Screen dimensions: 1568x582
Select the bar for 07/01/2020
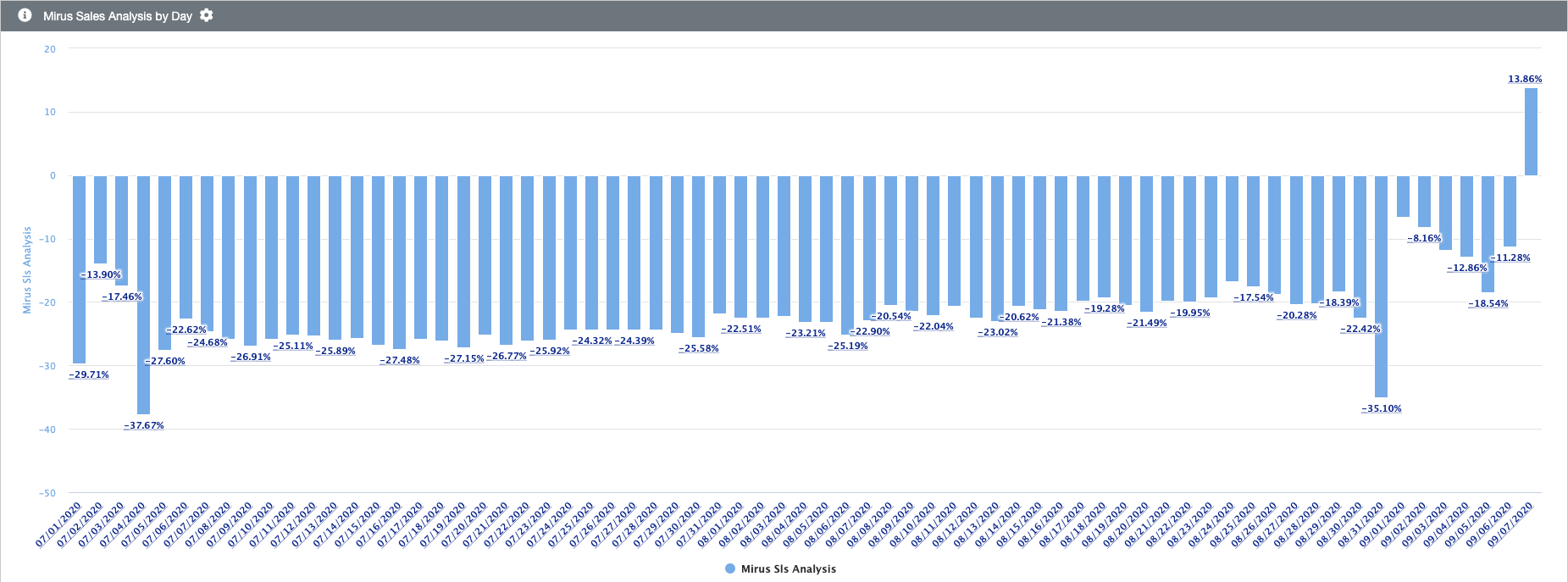(79, 269)
